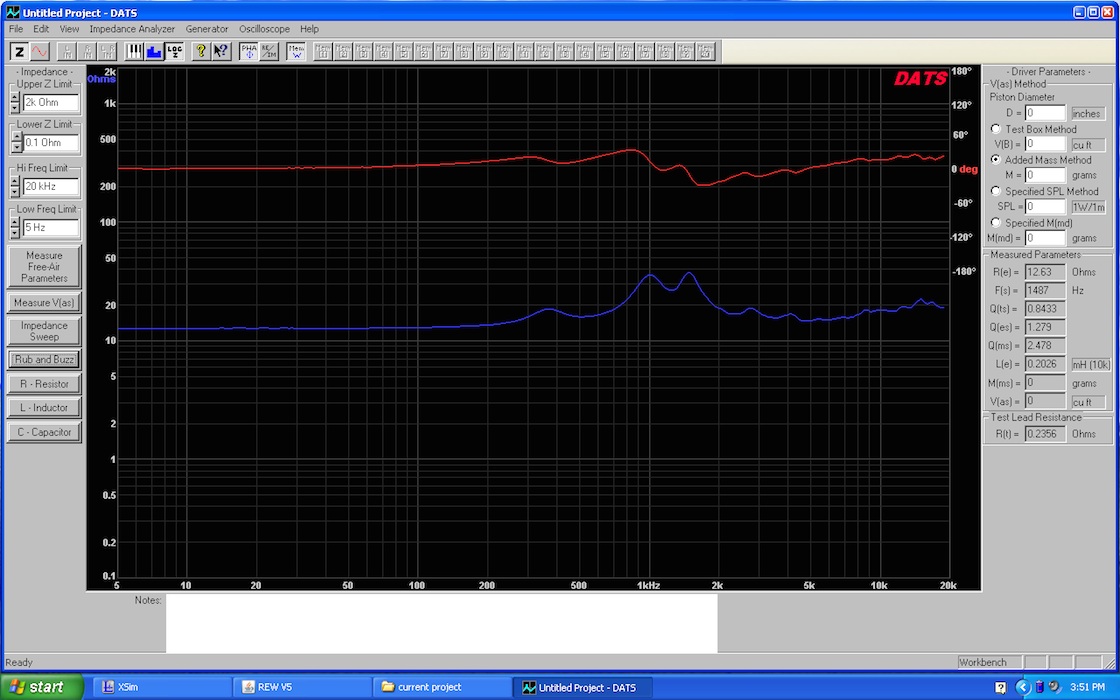Select memory slot 3 icon

click(x=363, y=51)
